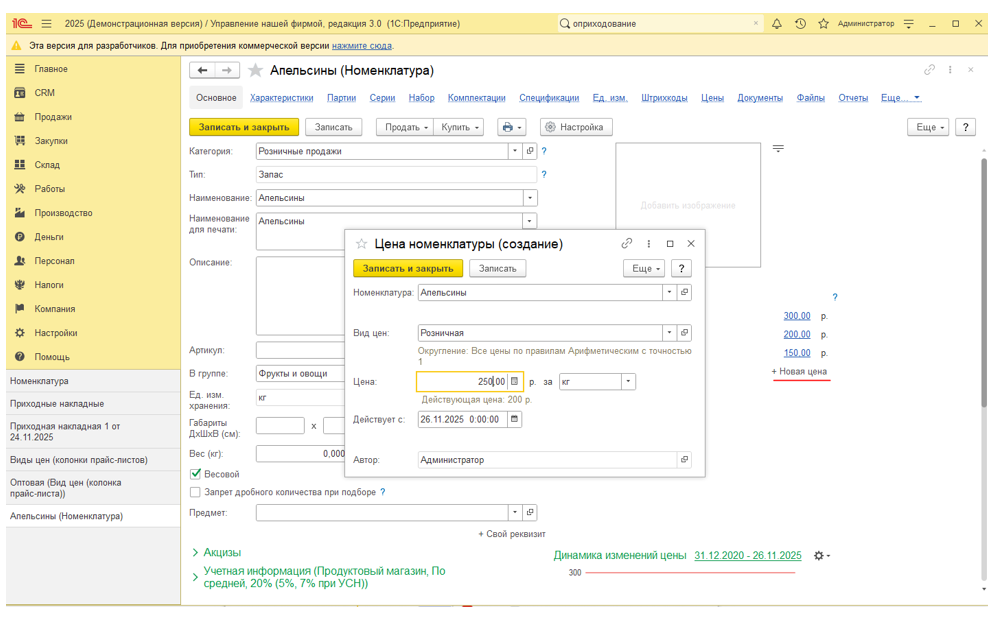
Task: Click the Цена input field
Action: tap(462, 381)
